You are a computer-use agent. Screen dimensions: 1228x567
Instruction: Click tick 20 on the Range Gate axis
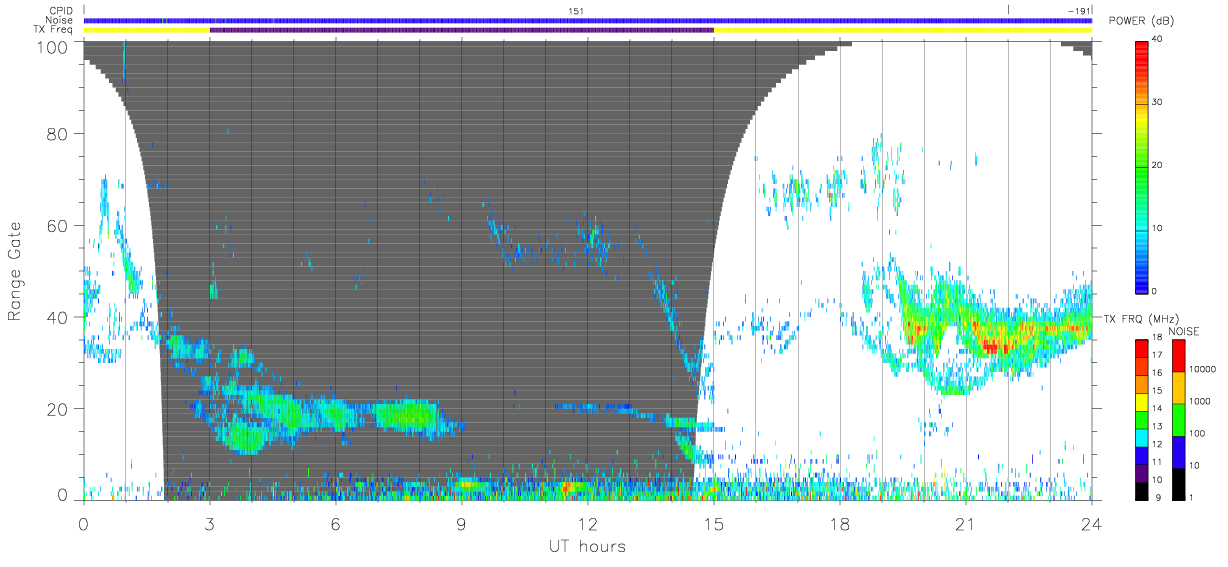click(x=57, y=409)
